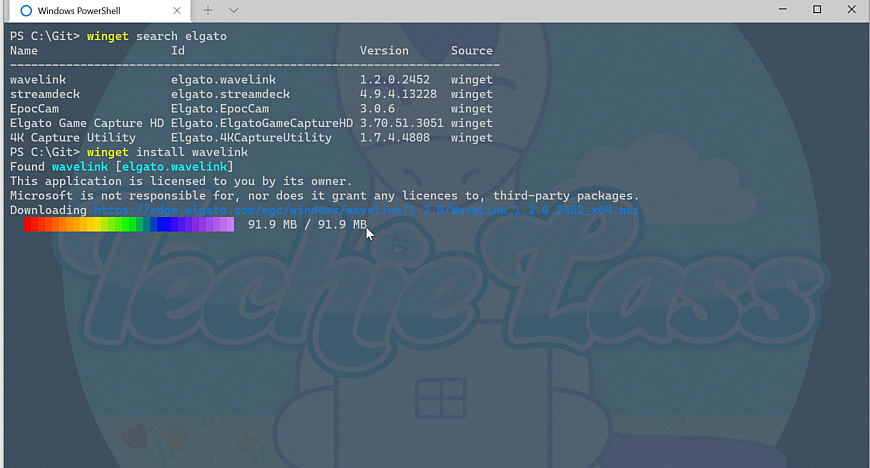
Task: Click the 'Microsoft is not responsible' line
Action: pos(325,195)
